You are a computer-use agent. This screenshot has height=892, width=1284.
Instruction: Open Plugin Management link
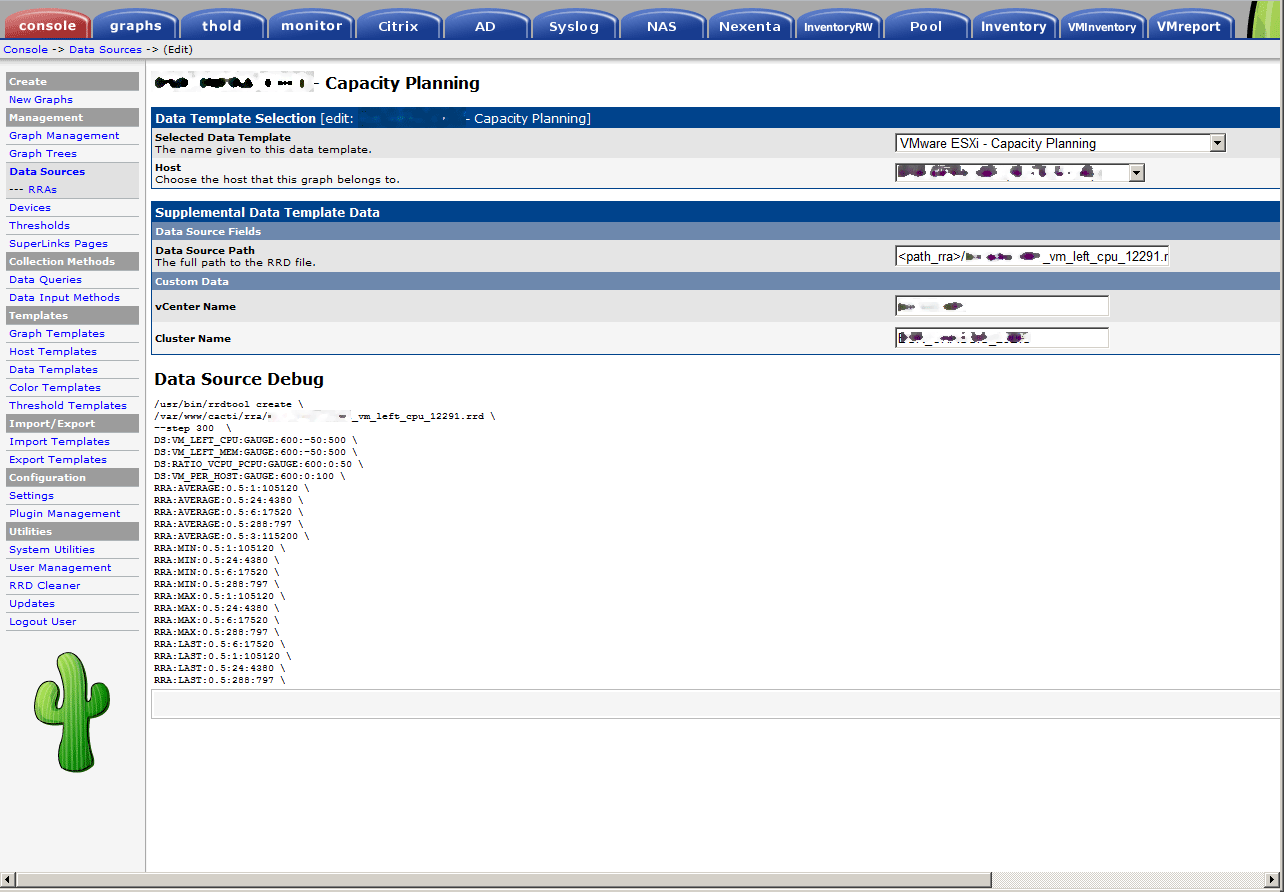(64, 513)
